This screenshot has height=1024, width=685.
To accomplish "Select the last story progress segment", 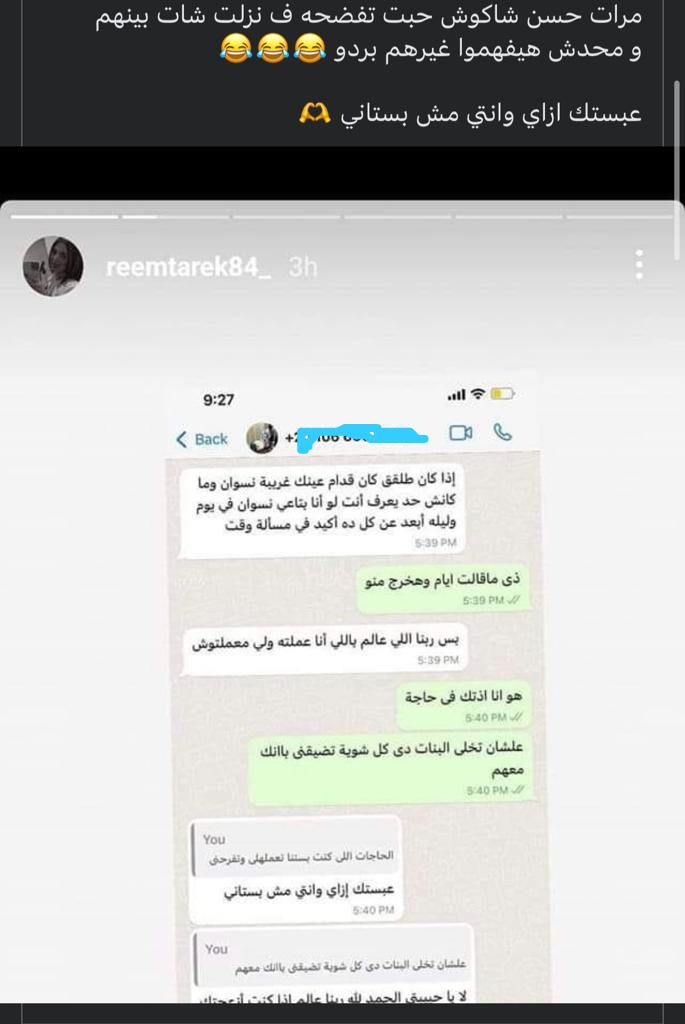I will tap(619, 216).
